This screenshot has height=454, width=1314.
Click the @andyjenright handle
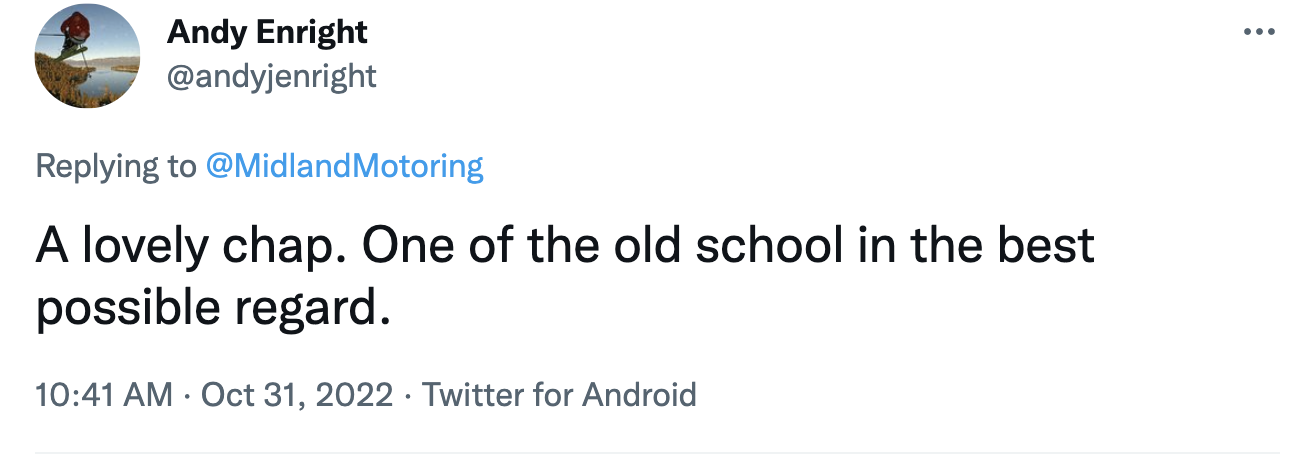271,75
